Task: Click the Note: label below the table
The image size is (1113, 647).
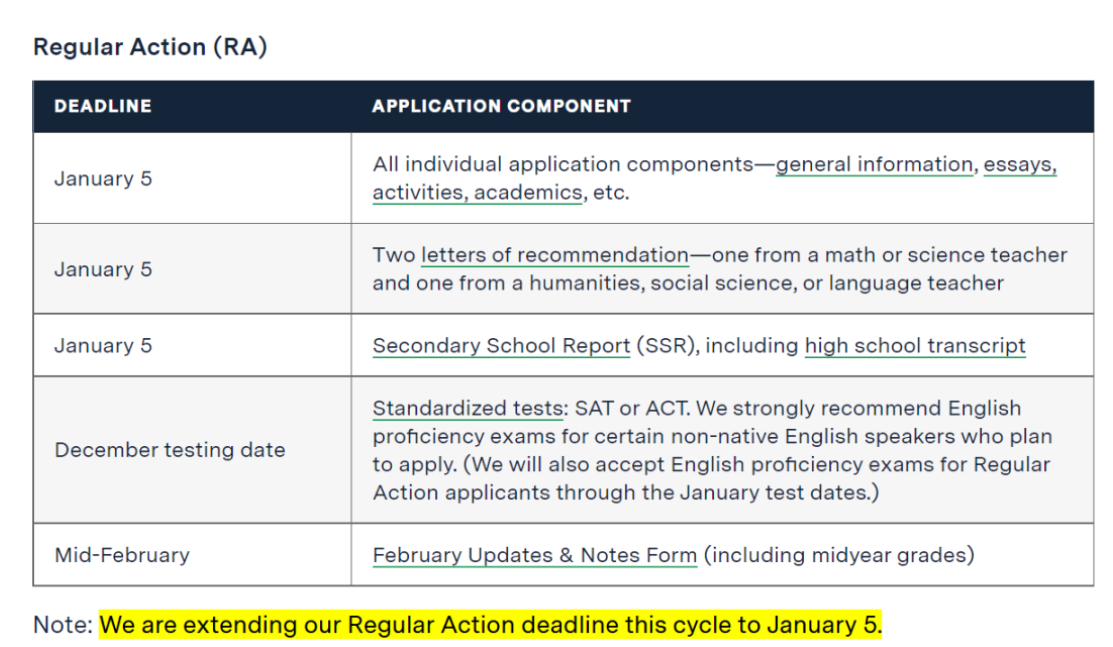Action: coord(62,626)
